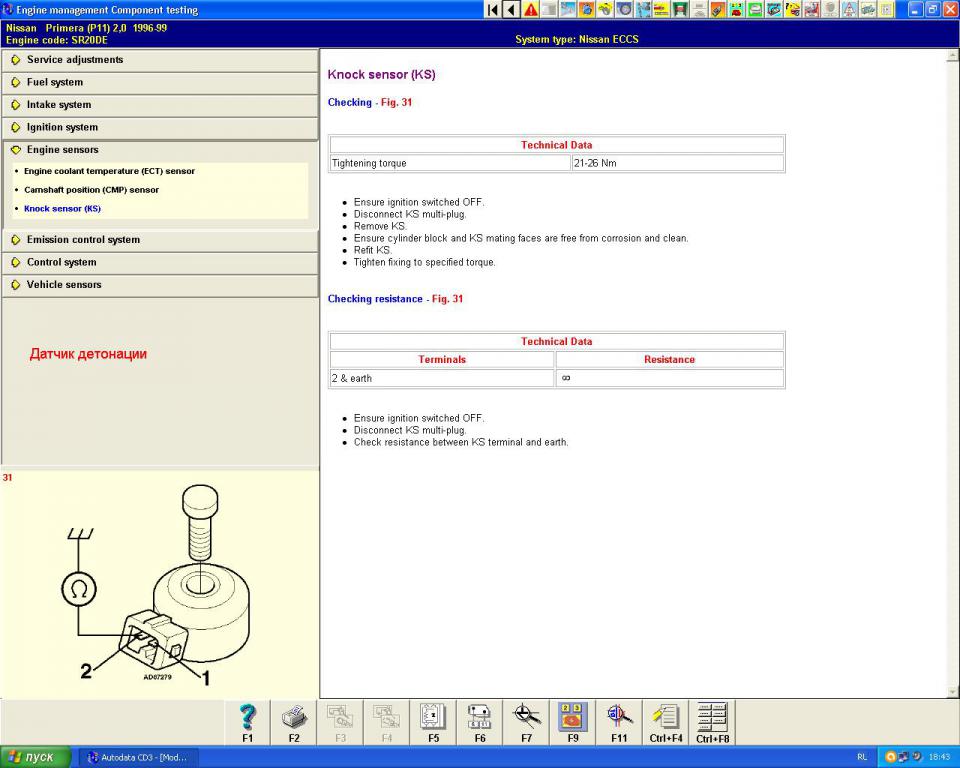The height and width of the screenshot is (768, 960).
Task: Click the F11 zoom magnifier icon
Action: (x=620, y=723)
